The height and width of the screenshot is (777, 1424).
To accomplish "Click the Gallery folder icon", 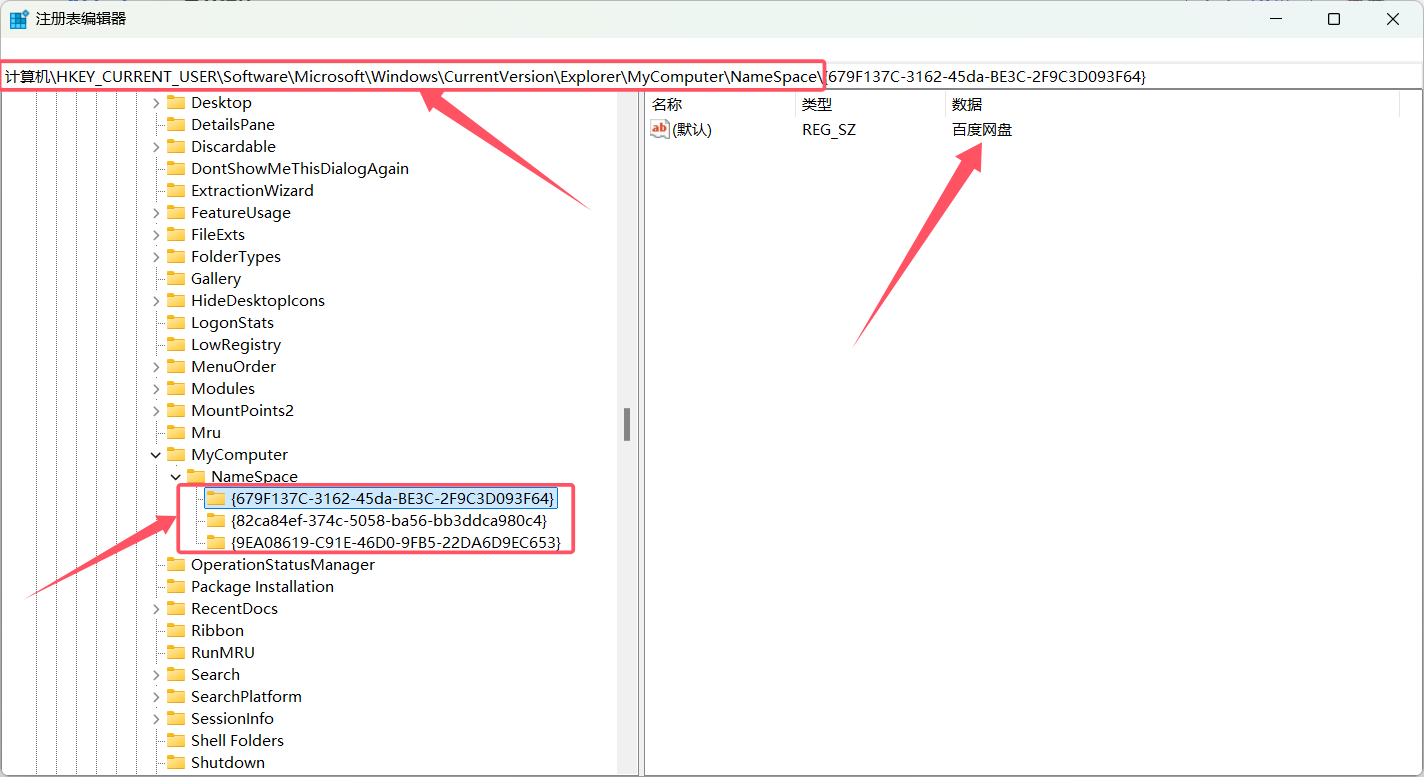I will coord(176,279).
